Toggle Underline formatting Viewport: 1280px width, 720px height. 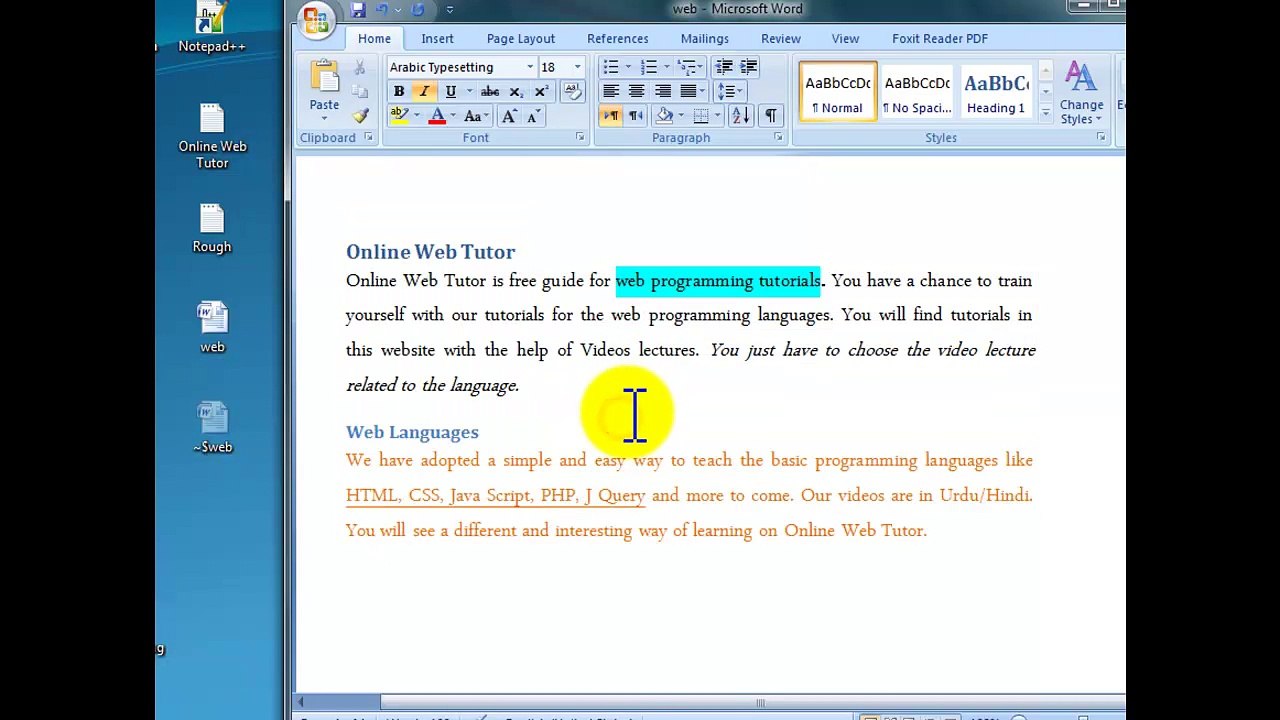[450, 92]
